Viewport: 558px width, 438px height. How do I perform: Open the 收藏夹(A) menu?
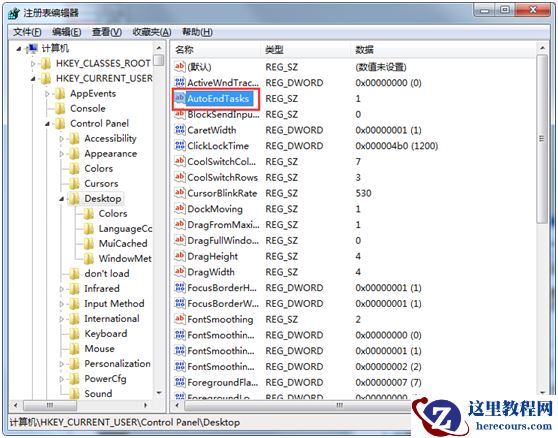(x=152, y=32)
